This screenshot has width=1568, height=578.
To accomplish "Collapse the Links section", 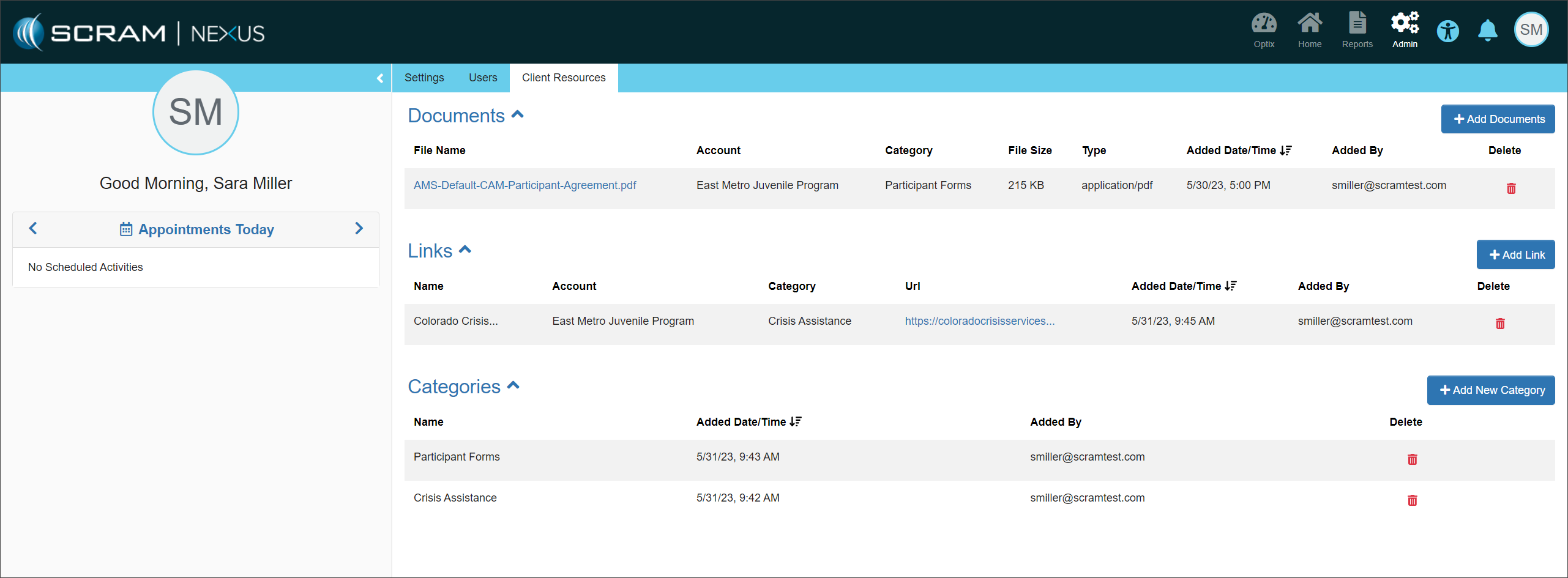I will tap(465, 250).
